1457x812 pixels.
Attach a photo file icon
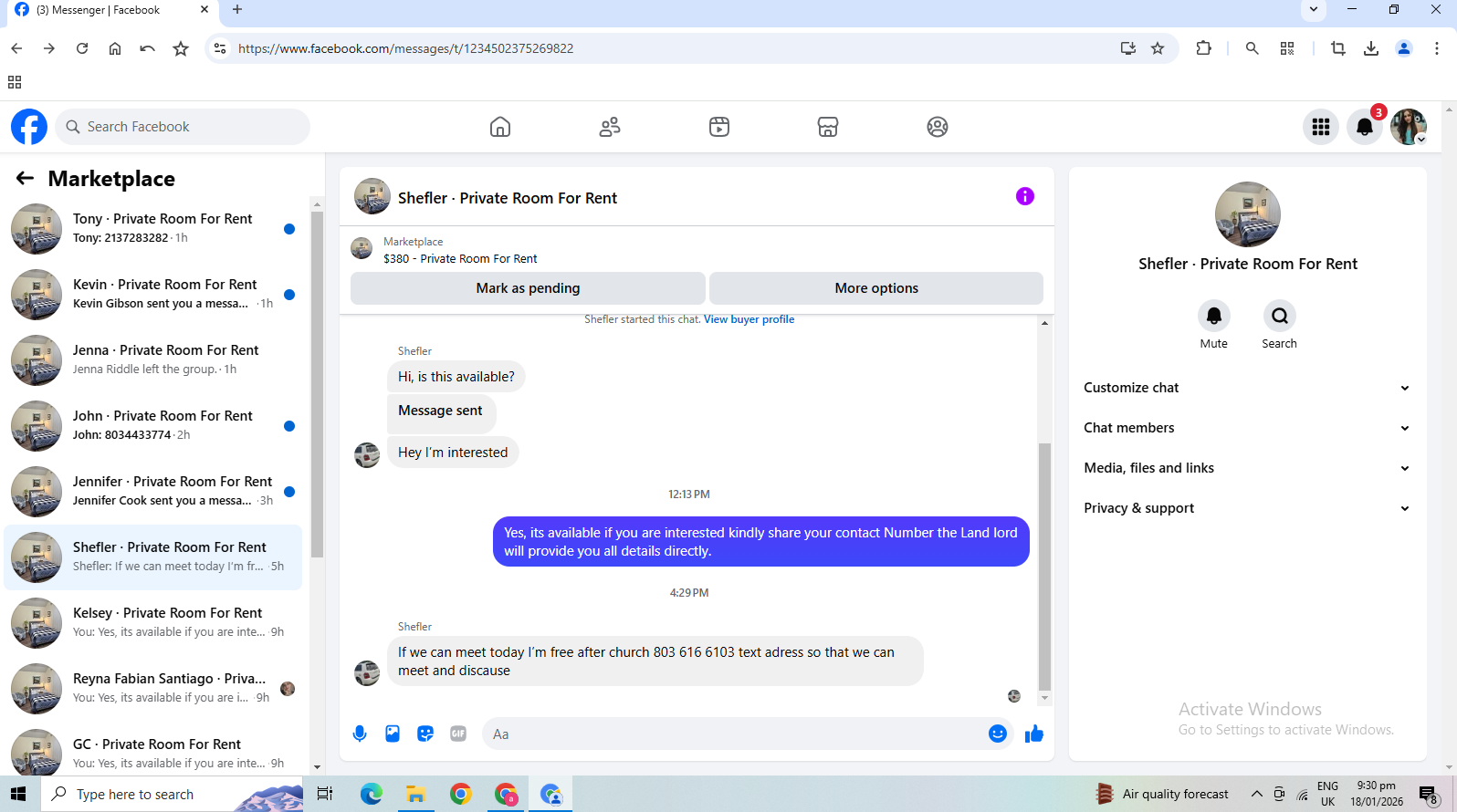coord(393,734)
